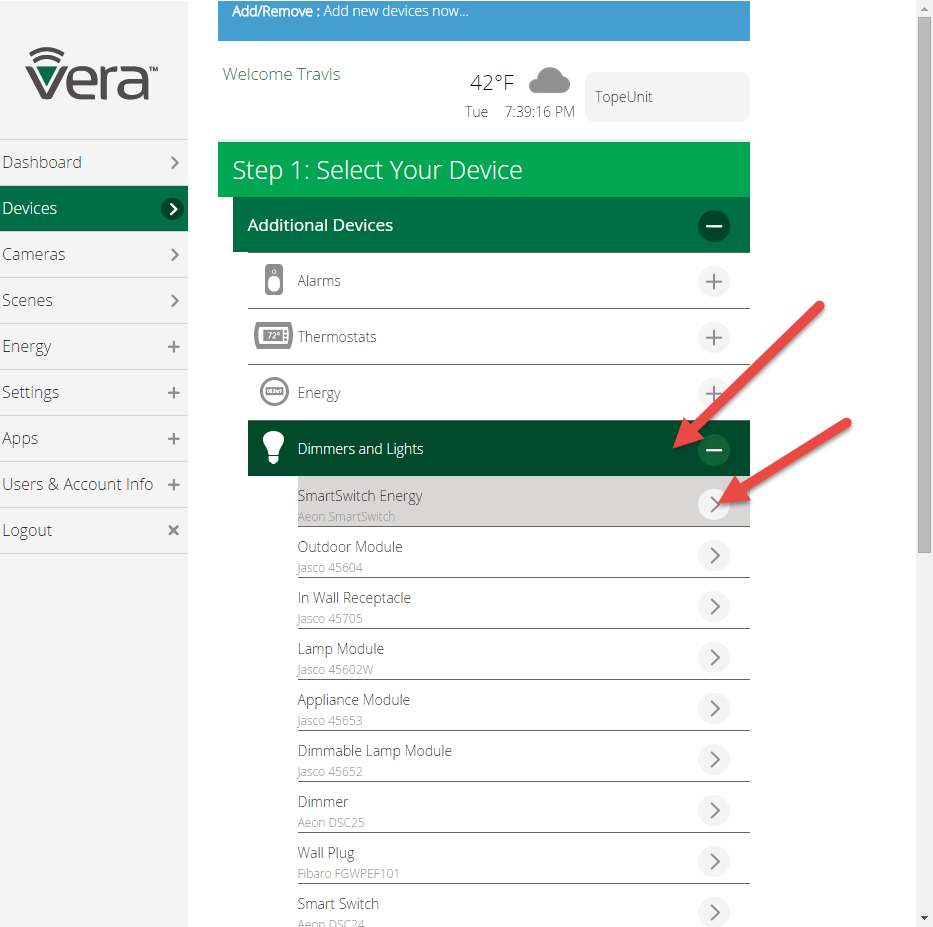
Task: Select Lamp Module Jasco 45602W
Action: coord(523,654)
